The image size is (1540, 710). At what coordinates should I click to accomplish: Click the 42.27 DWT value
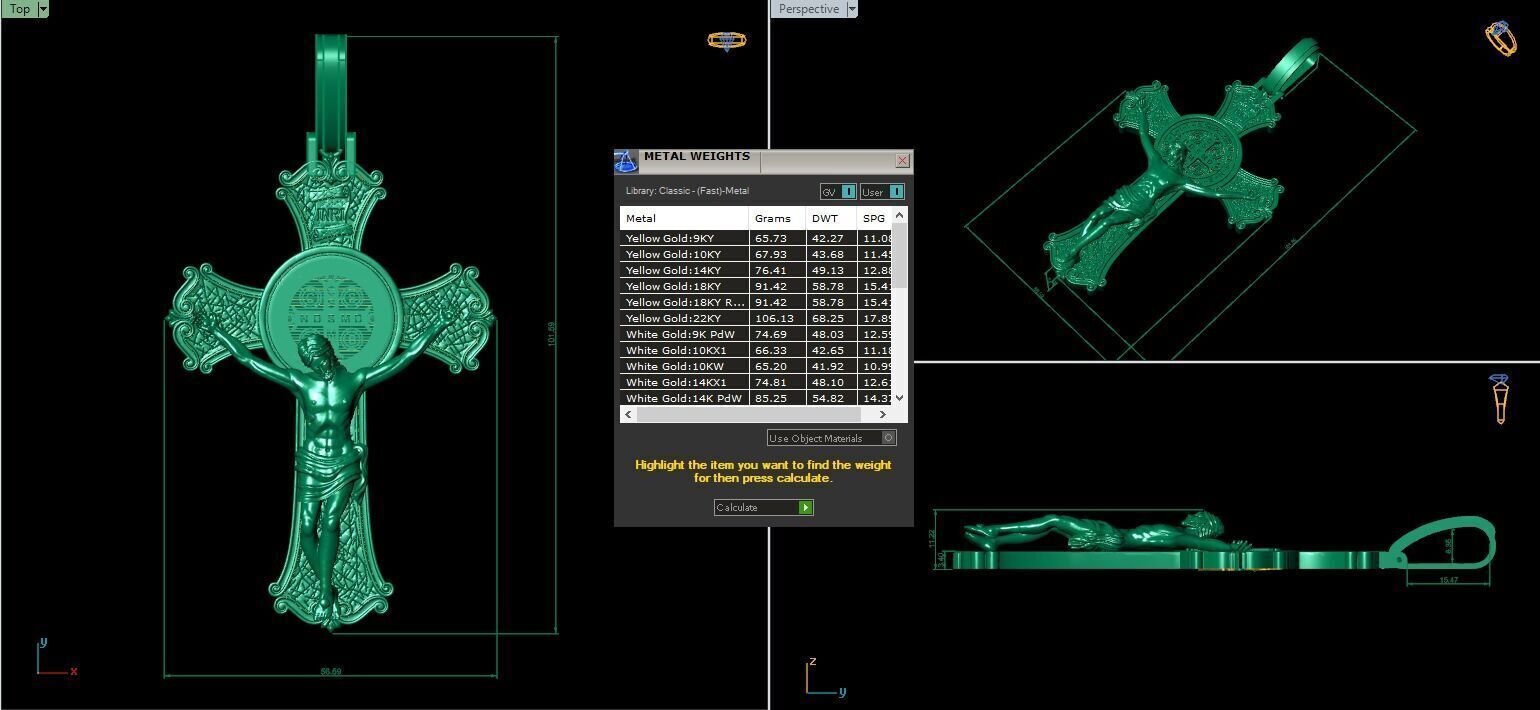827,238
